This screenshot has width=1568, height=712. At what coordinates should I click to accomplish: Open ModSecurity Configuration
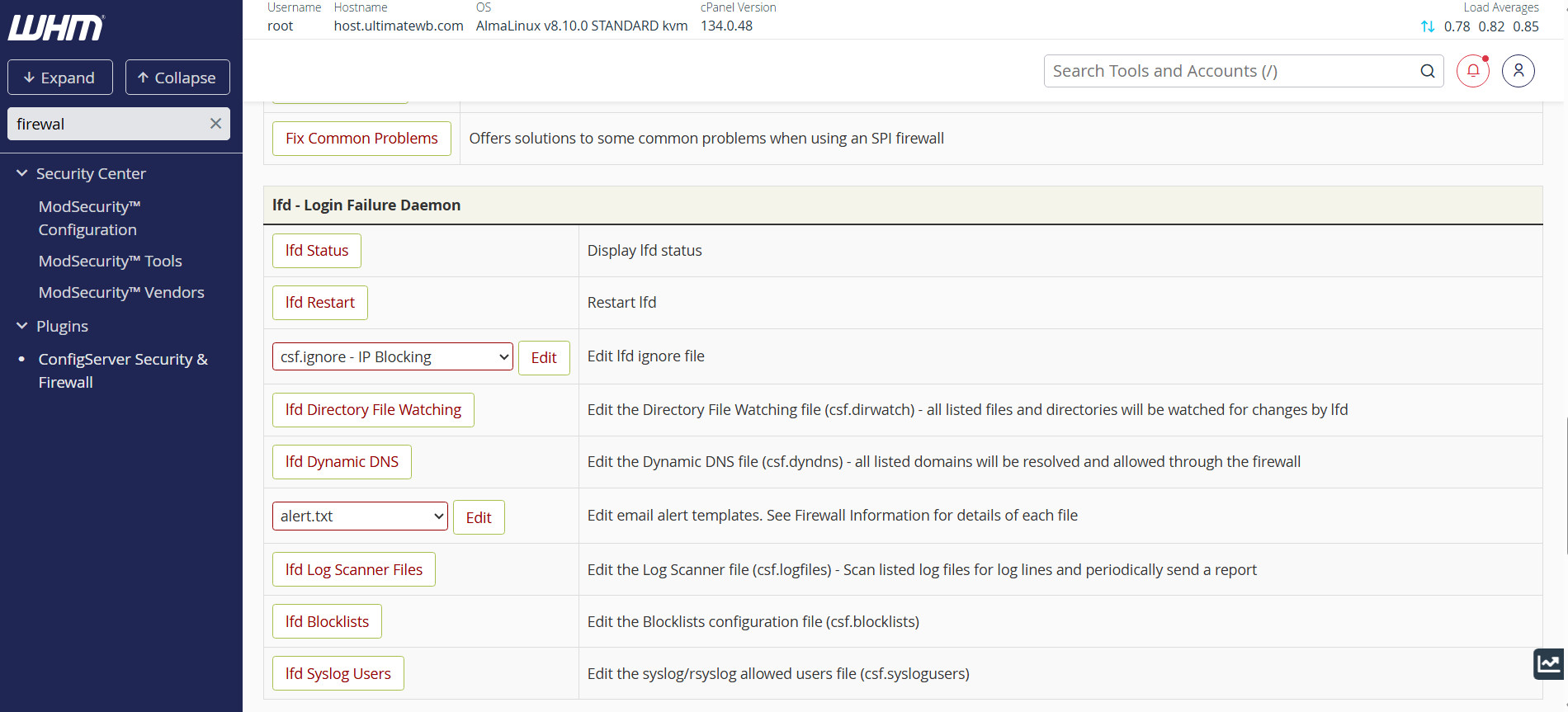click(89, 218)
